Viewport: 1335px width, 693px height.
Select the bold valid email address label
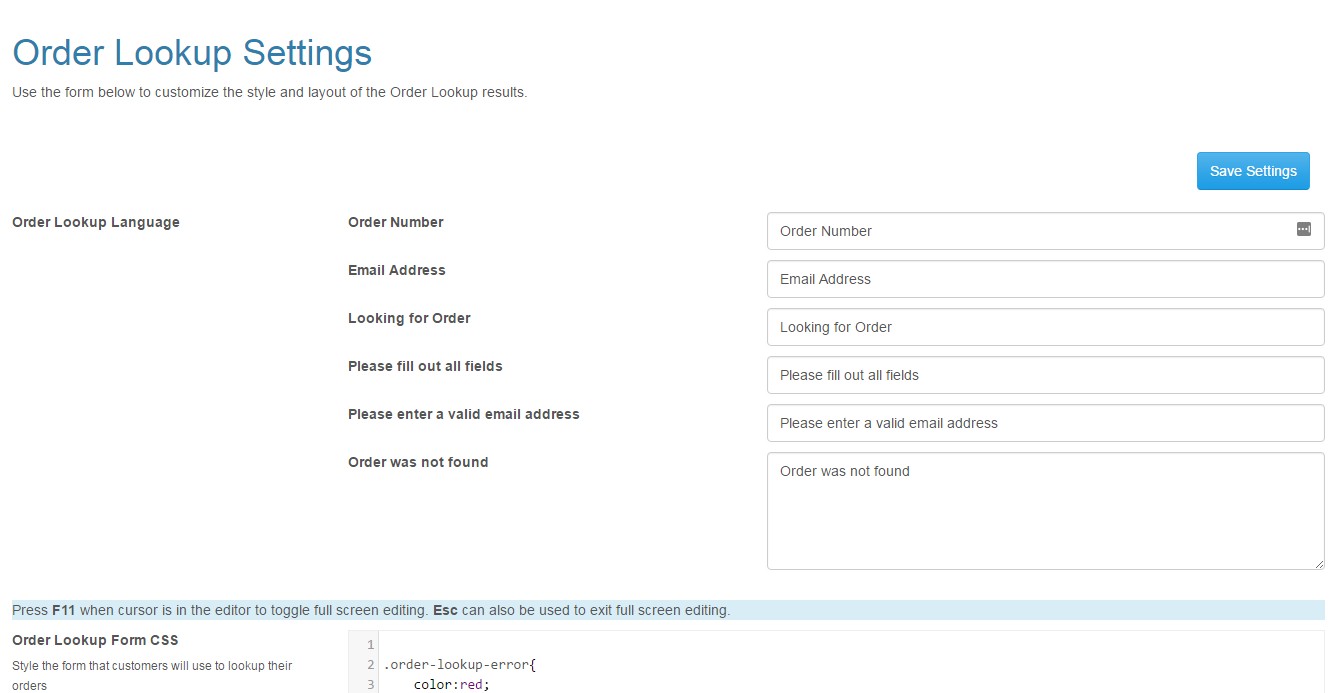464,414
